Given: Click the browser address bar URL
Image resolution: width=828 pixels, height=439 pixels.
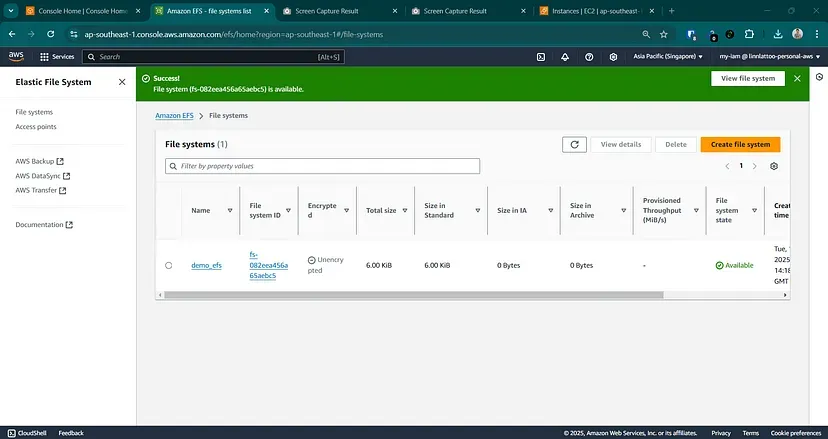Looking at the screenshot, I should click(233, 34).
